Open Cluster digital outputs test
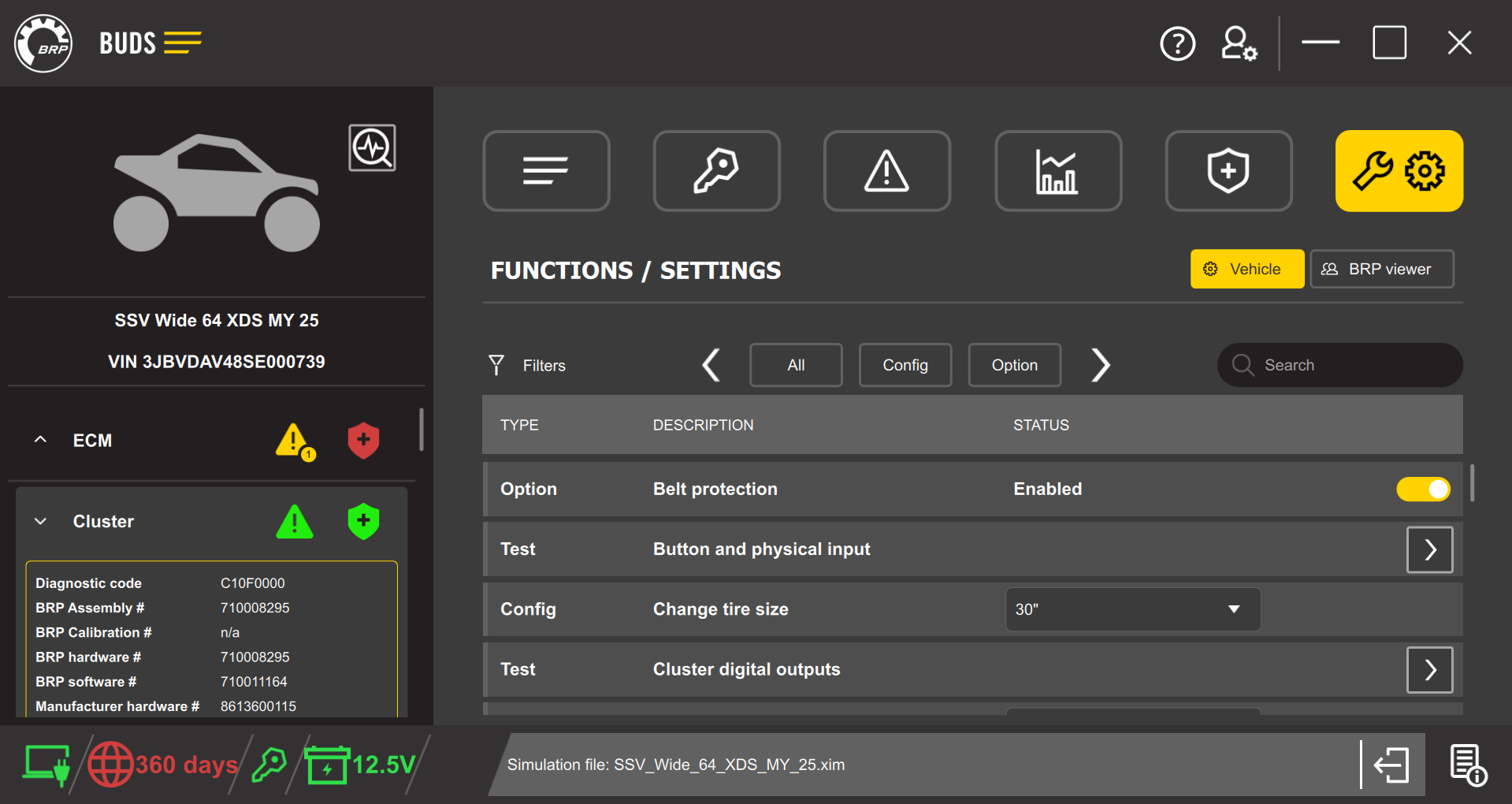This screenshot has width=1512, height=804. (x=1429, y=670)
